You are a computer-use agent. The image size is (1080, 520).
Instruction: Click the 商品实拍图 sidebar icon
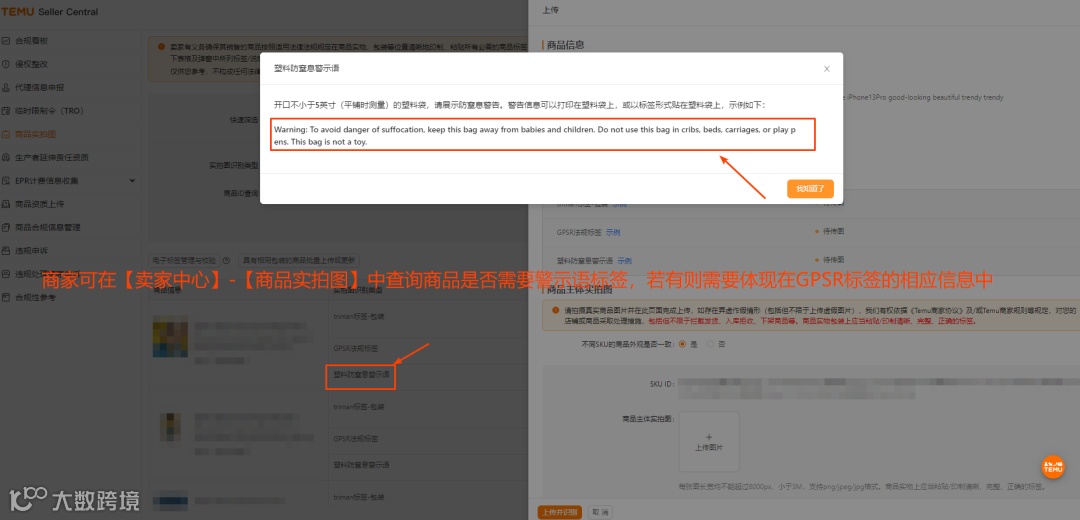tap(6, 134)
